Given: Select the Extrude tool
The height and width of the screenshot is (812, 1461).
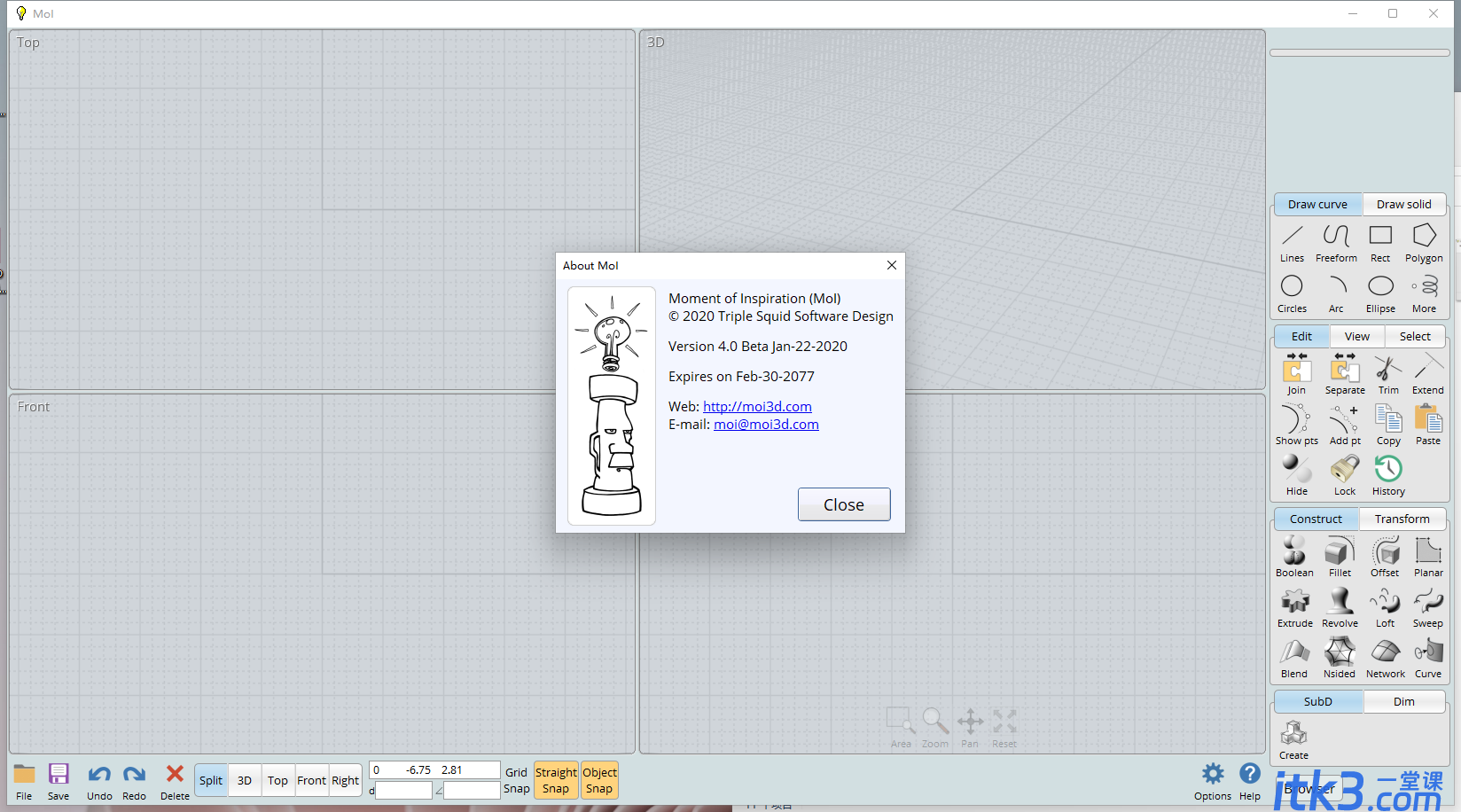Looking at the screenshot, I should pos(1294,607).
